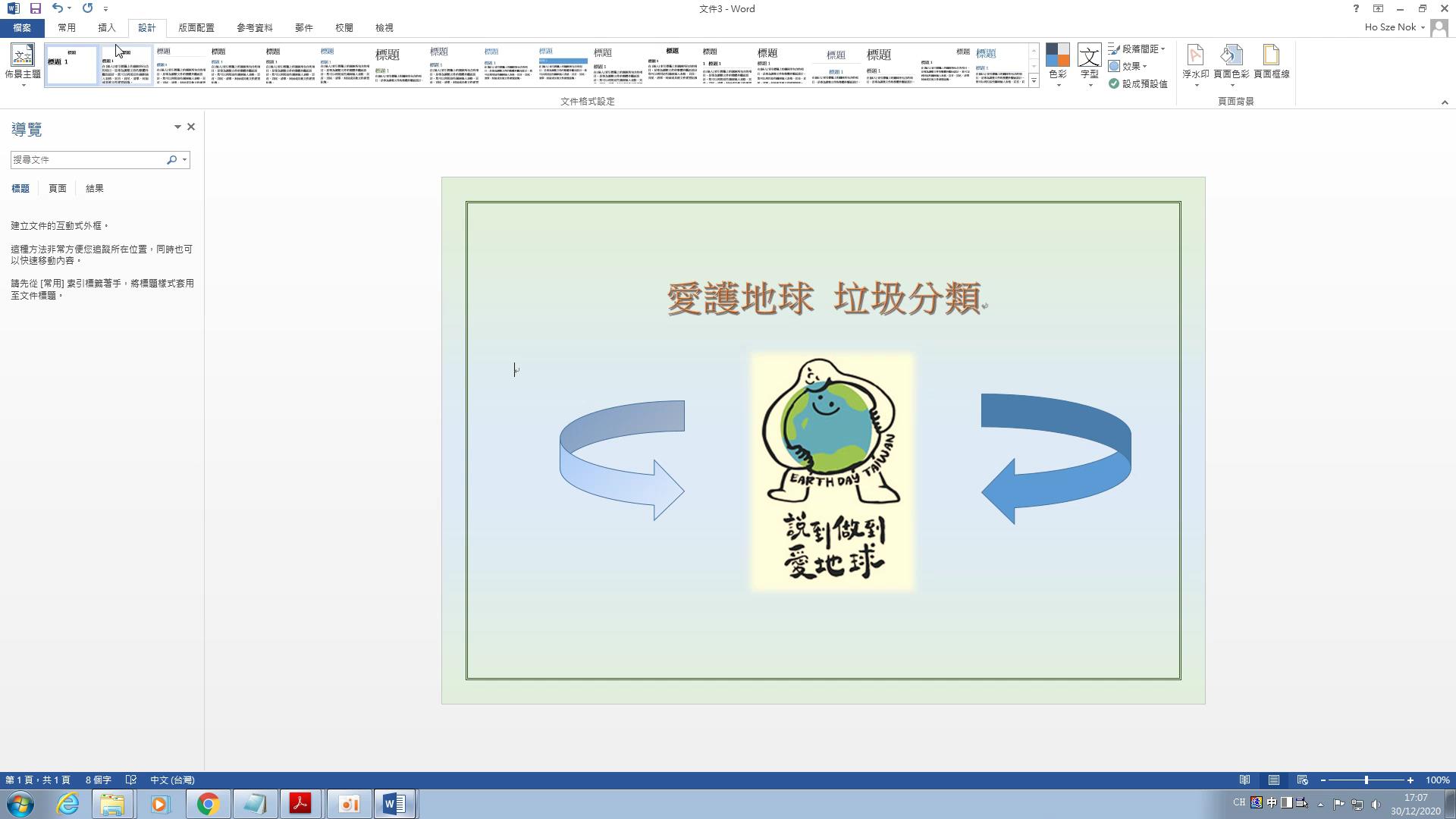
Task: Switch to Print Layout view
Action: [x=1273, y=780]
